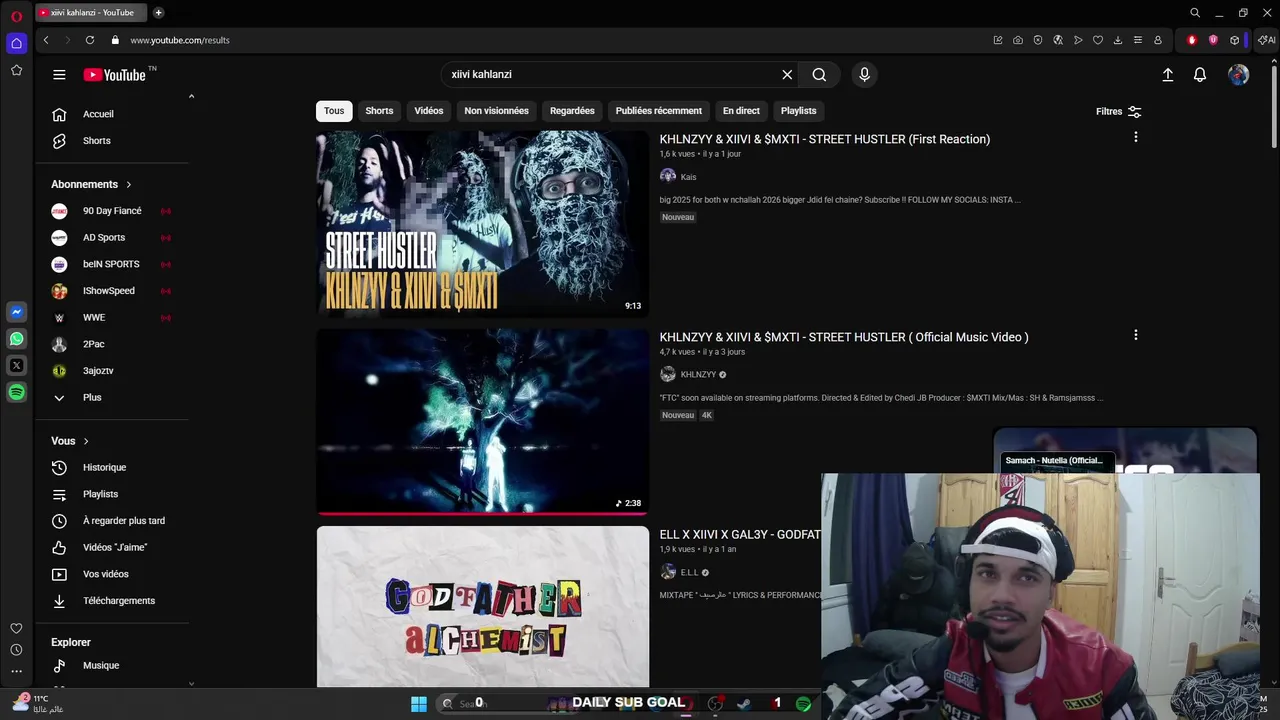1280x720 pixels.
Task: Select the 'Tous' filter chip
Action: (x=334, y=111)
